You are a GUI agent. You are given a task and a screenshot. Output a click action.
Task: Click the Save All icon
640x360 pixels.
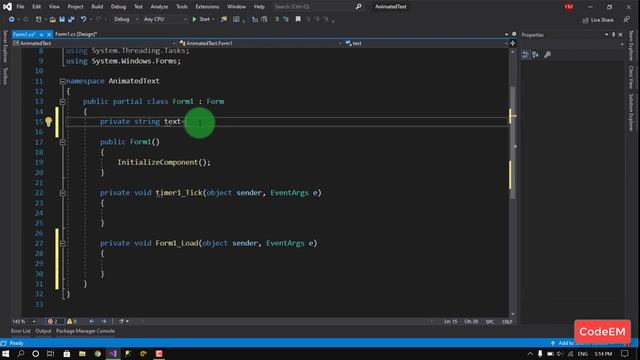[x=71, y=19]
